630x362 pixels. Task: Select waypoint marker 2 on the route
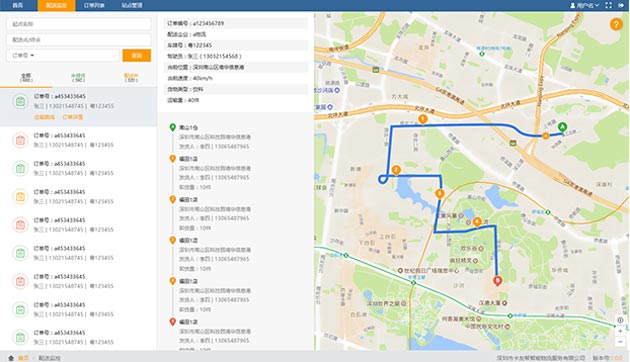point(396,170)
